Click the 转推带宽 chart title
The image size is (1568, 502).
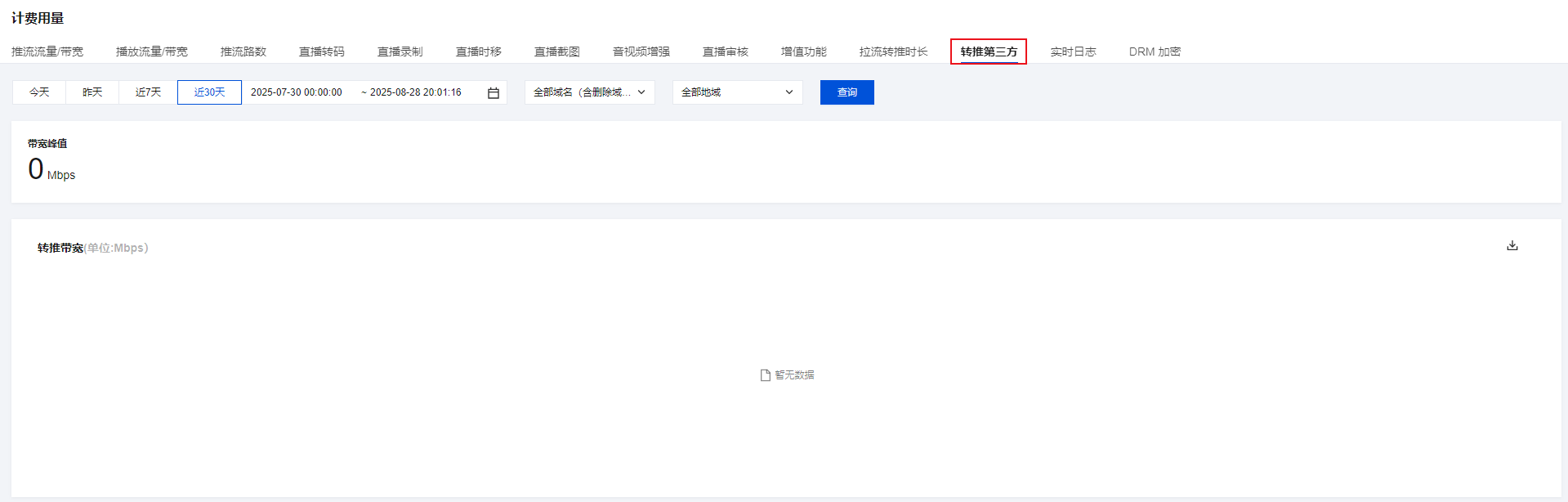pos(60,248)
